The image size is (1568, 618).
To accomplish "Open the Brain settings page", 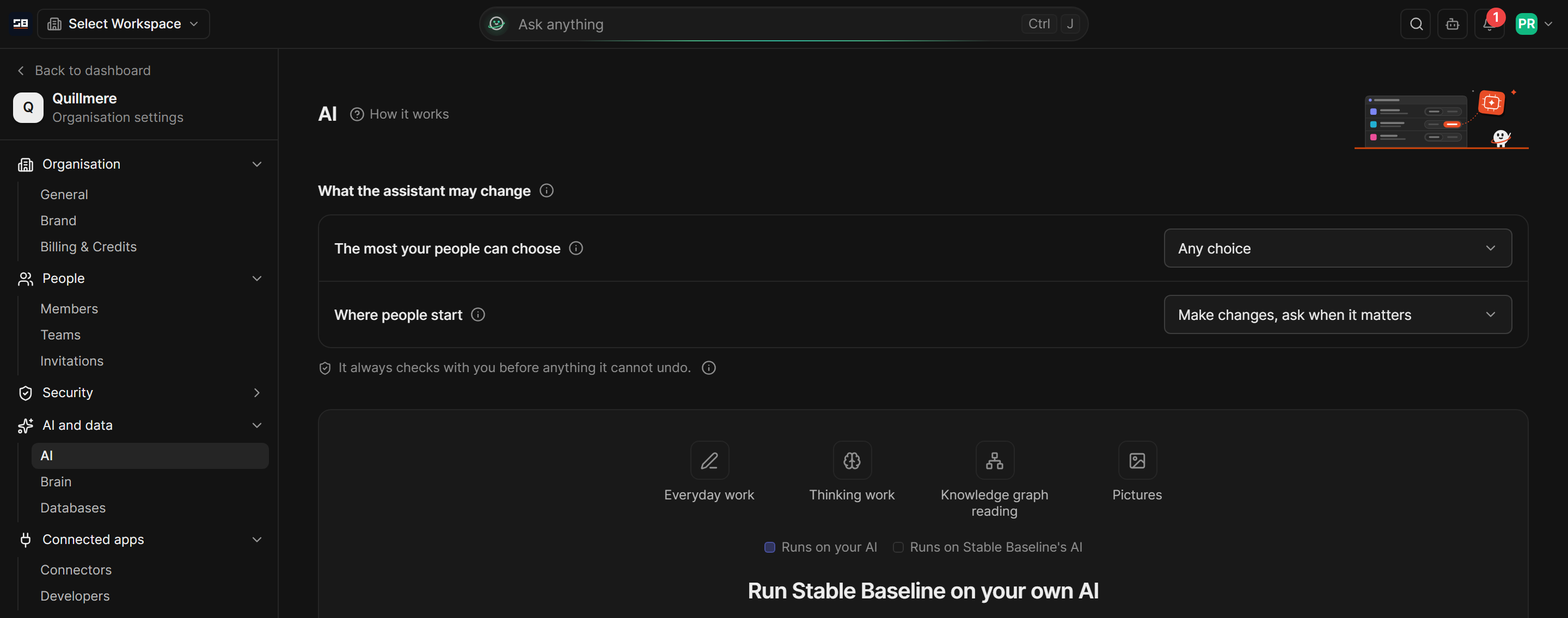I will tap(150, 482).
